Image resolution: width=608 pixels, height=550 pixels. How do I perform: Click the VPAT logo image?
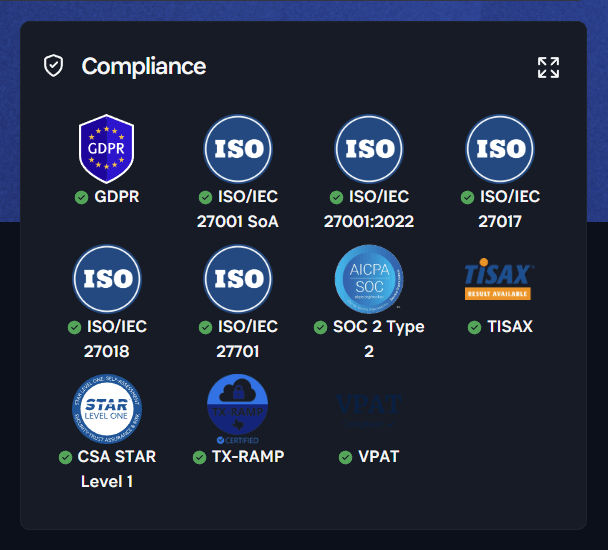click(x=369, y=408)
